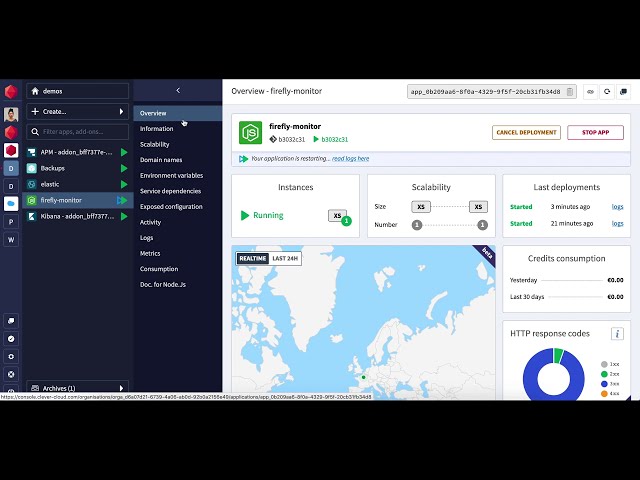Click the git commit b3032c31 icon
This screenshot has height=480, width=640.
(273, 139)
